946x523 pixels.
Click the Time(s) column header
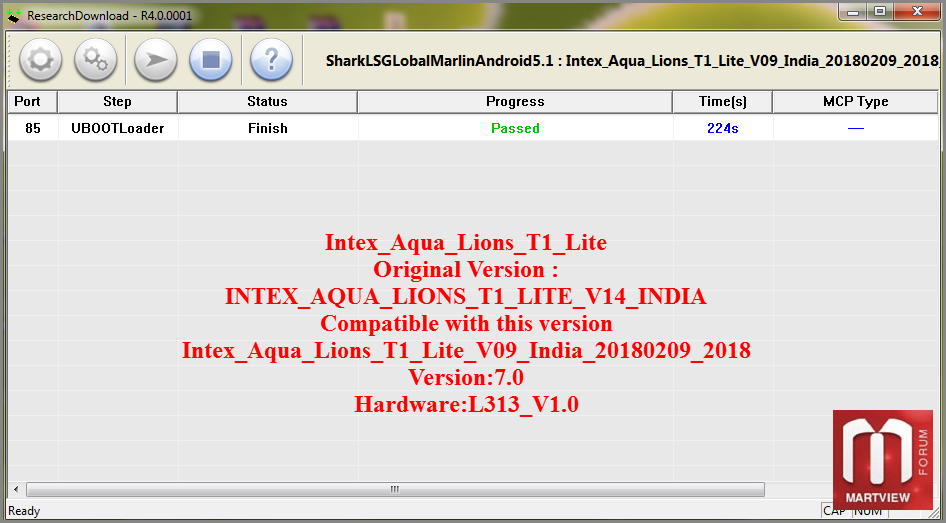[x=723, y=102]
